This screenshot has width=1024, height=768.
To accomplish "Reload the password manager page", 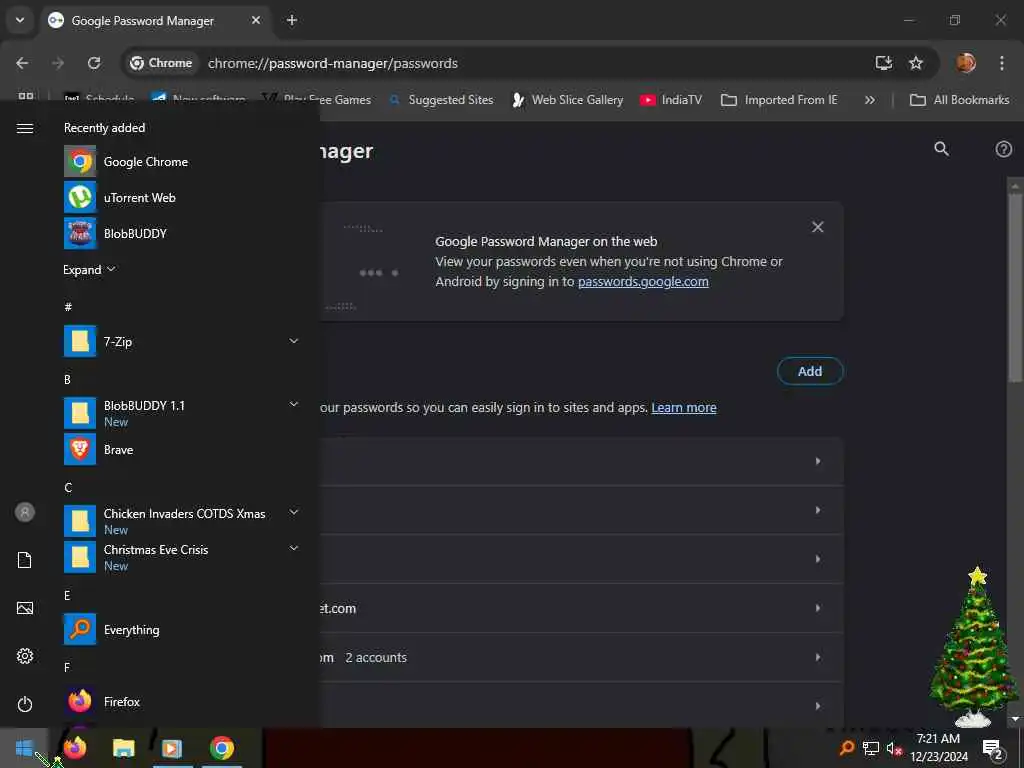I will pyautogui.click(x=94, y=63).
